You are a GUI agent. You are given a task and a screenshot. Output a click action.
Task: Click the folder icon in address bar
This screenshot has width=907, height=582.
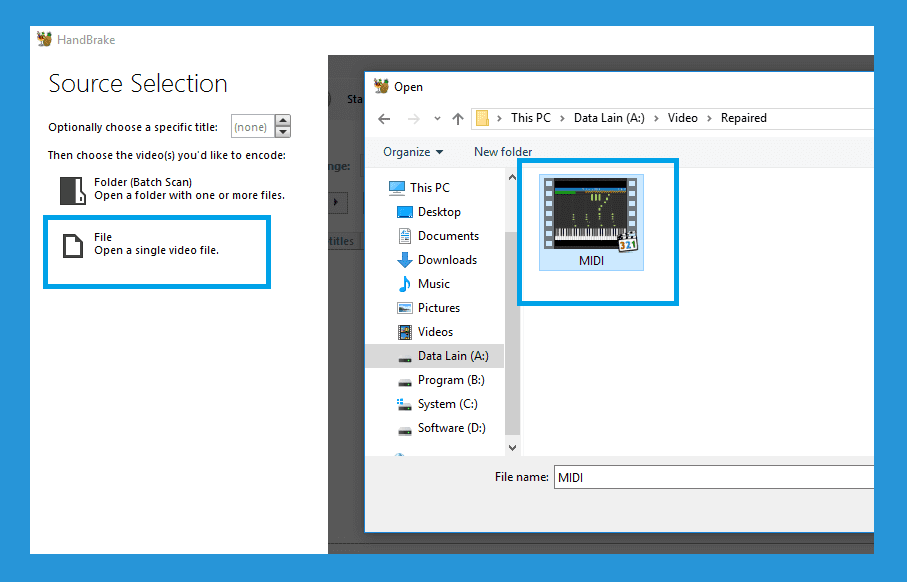[x=482, y=118]
